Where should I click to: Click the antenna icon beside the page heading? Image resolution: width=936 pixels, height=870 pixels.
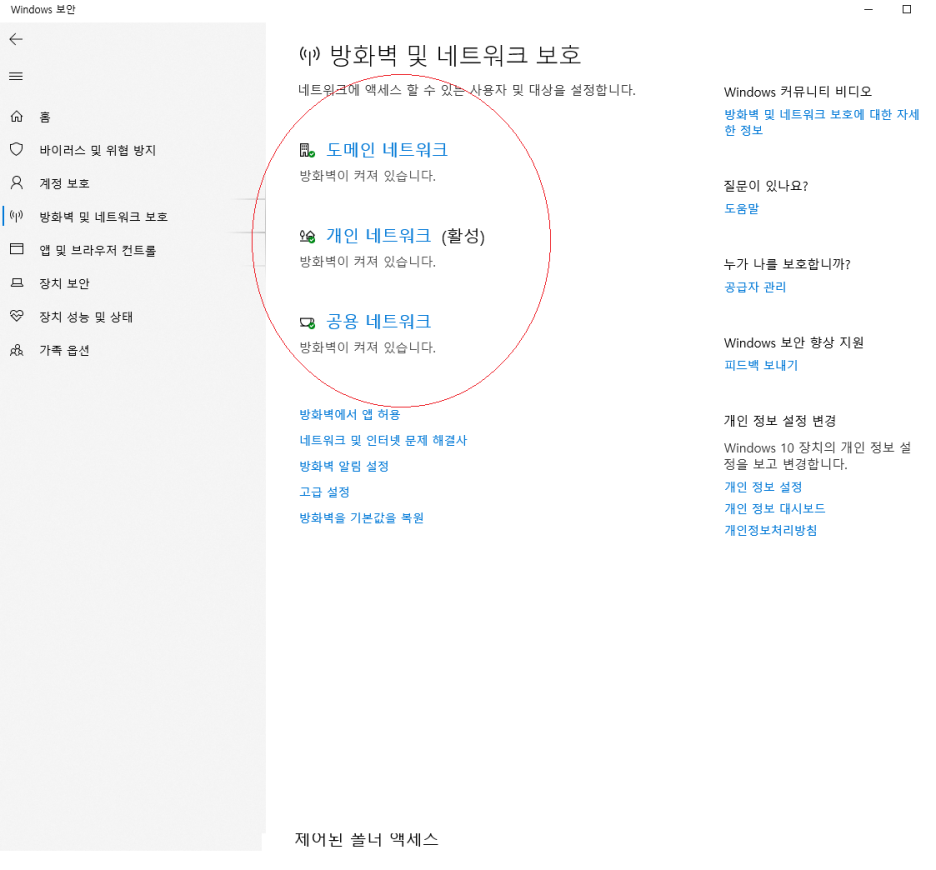pyautogui.click(x=309, y=56)
